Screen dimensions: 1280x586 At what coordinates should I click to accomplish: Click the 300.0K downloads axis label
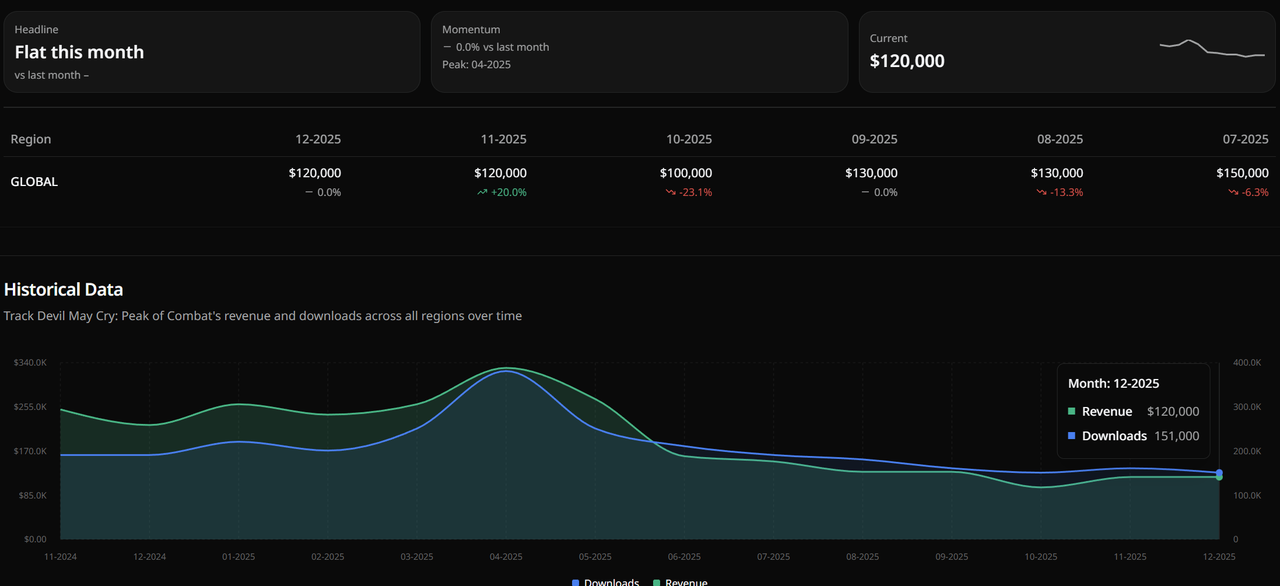[x=1247, y=407]
